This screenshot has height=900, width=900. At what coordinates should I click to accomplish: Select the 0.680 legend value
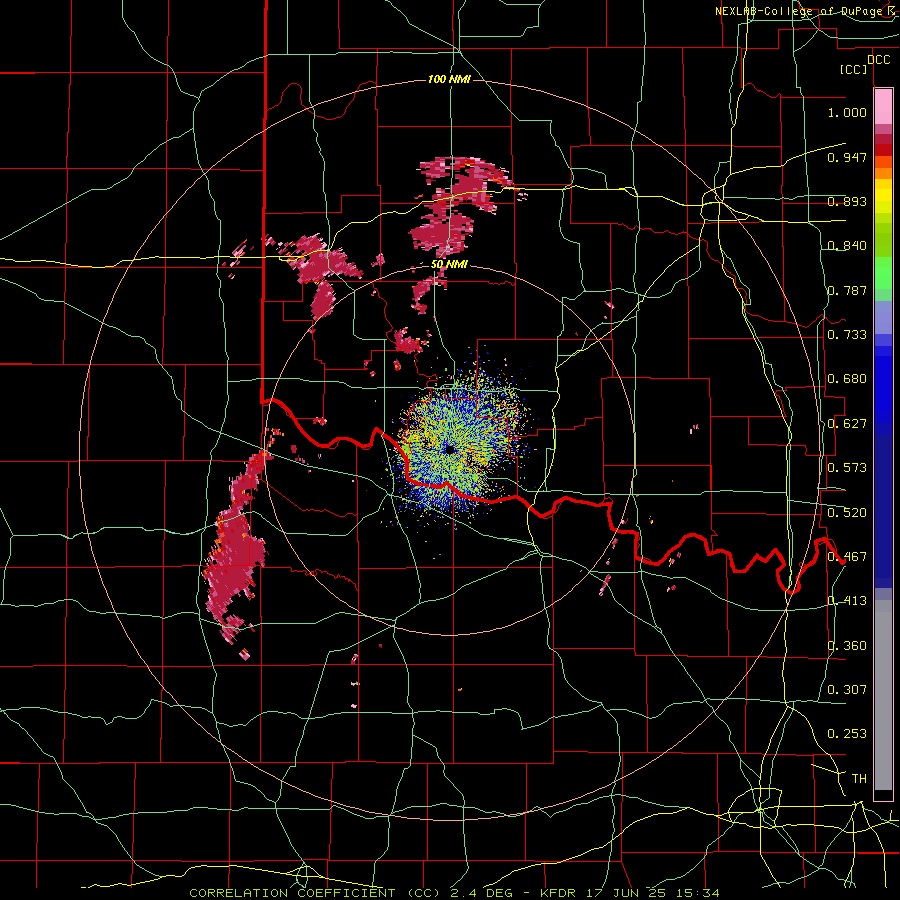pos(847,379)
